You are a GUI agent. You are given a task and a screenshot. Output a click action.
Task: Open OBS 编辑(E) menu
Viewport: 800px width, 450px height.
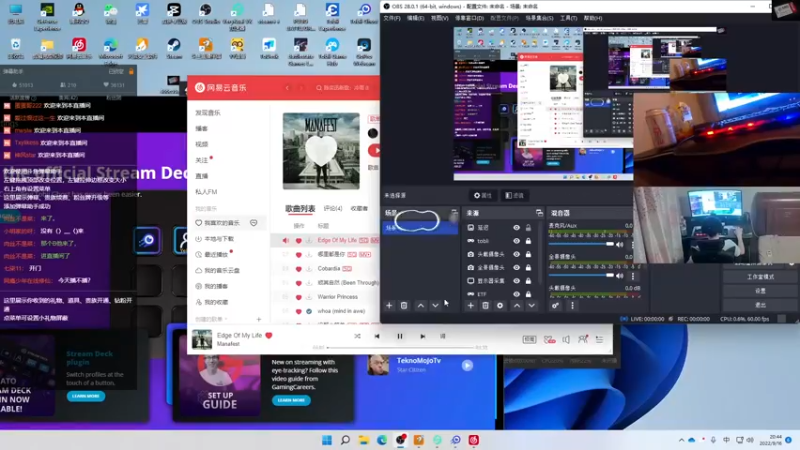click(x=415, y=18)
